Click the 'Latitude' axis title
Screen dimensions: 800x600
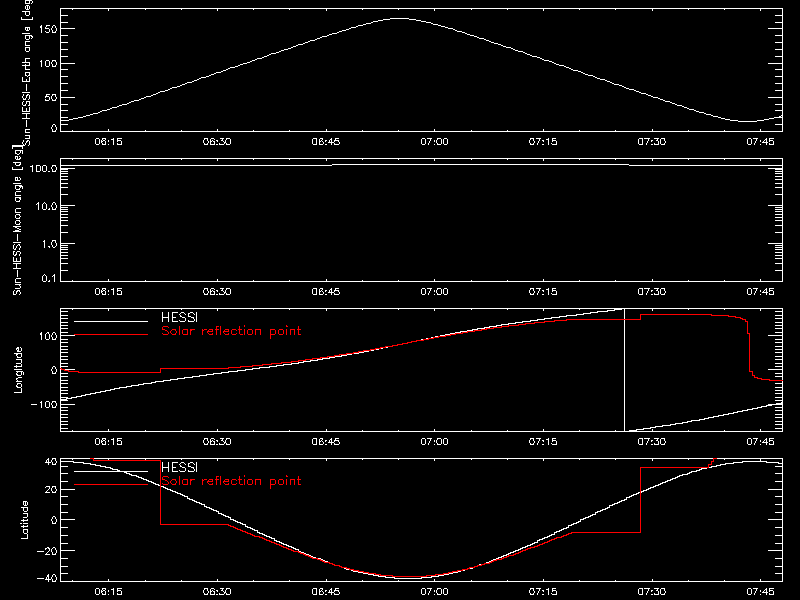coord(24,520)
